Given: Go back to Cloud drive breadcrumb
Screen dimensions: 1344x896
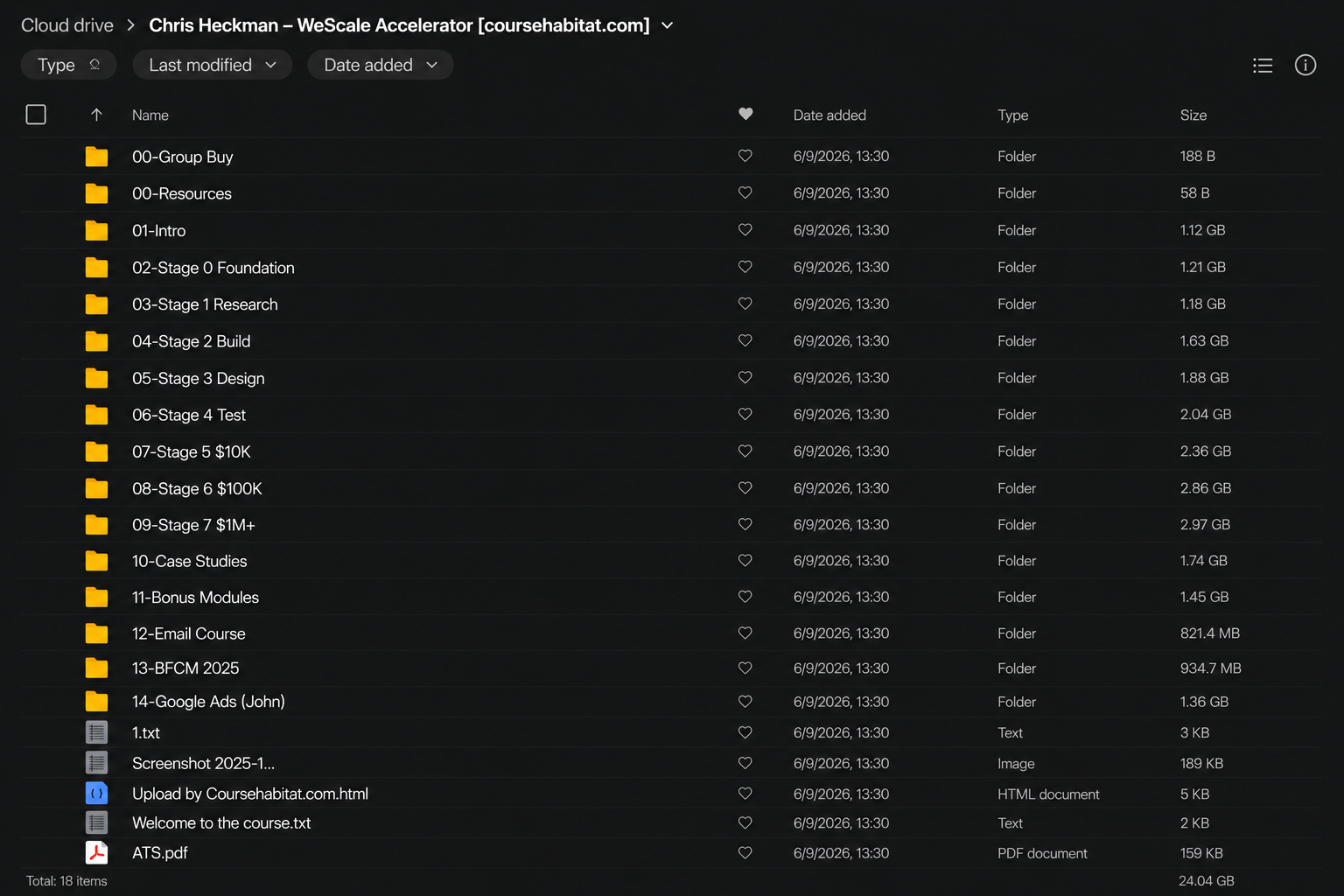Looking at the screenshot, I should coord(67,25).
